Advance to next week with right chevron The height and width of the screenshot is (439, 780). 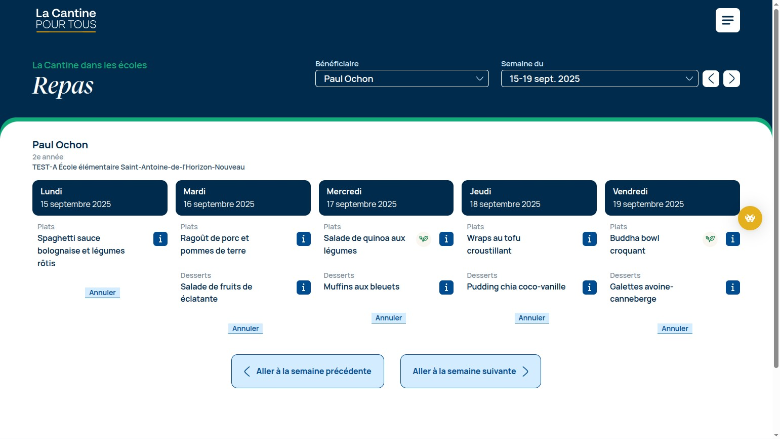click(731, 79)
